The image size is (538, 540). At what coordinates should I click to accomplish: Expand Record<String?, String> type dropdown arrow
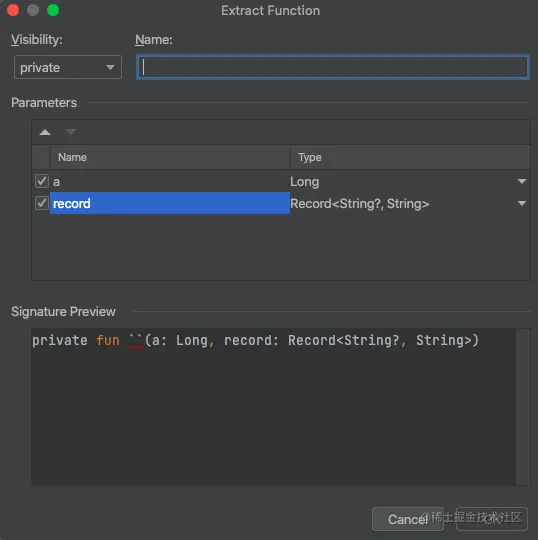[522, 204]
